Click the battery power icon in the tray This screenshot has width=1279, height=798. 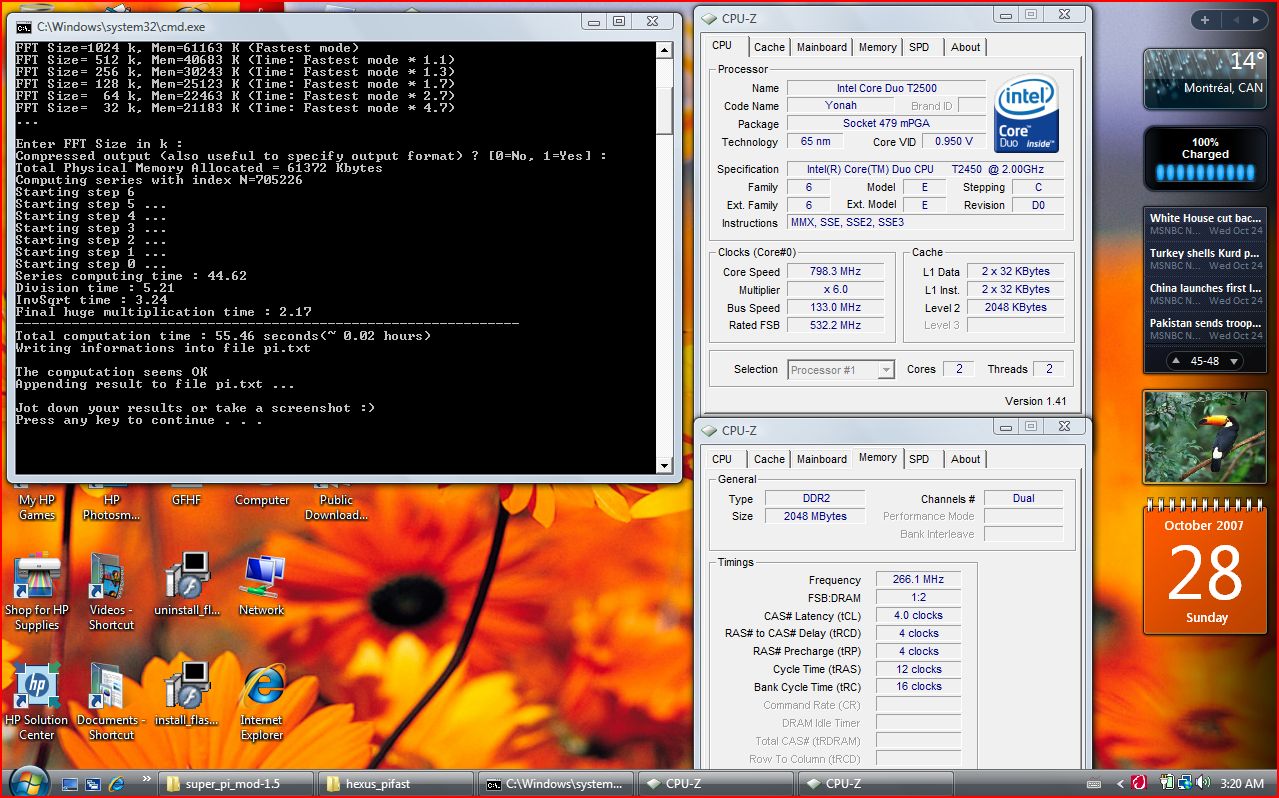[x=1166, y=784]
